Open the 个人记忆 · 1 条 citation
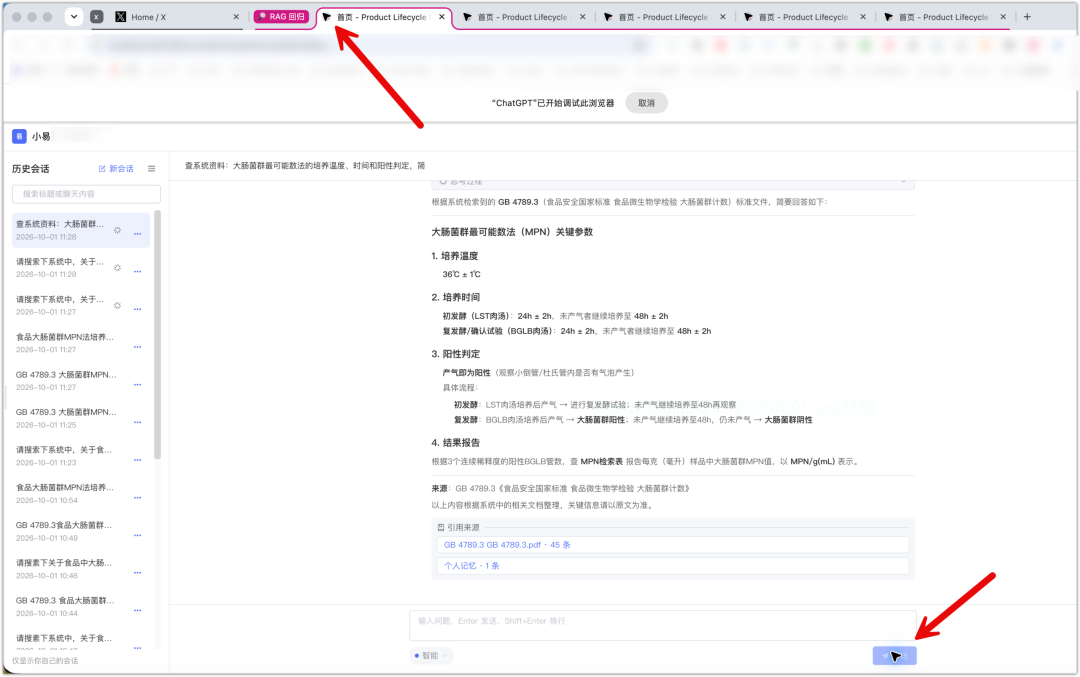This screenshot has height=677, width=1080. tap(672, 565)
